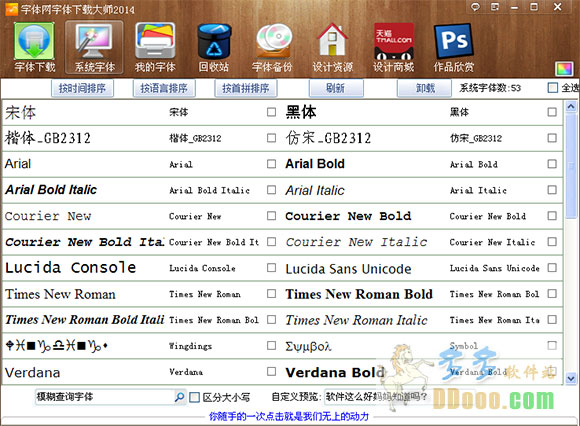Check the Arial Italic font checkbox
The width and height of the screenshot is (580, 426).
[552, 190]
